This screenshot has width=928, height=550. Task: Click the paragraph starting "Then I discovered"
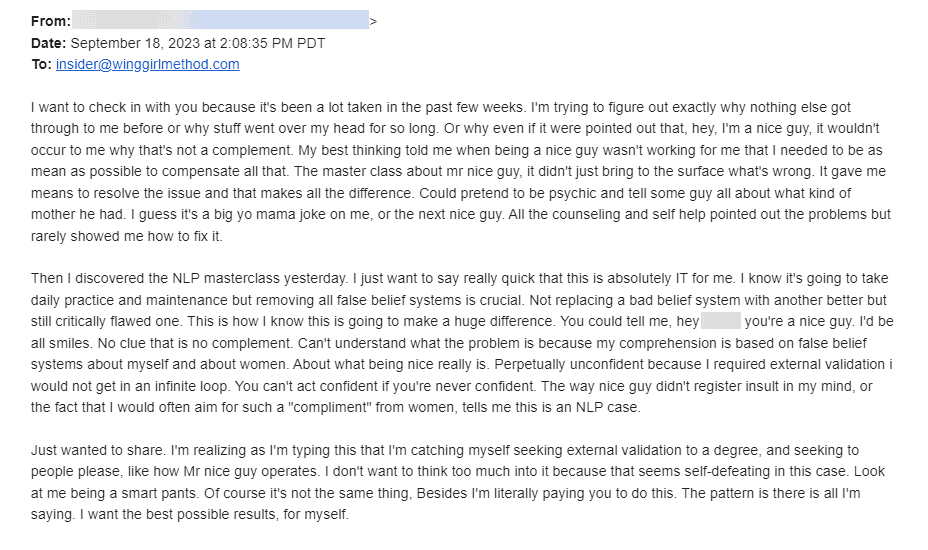click(x=462, y=343)
